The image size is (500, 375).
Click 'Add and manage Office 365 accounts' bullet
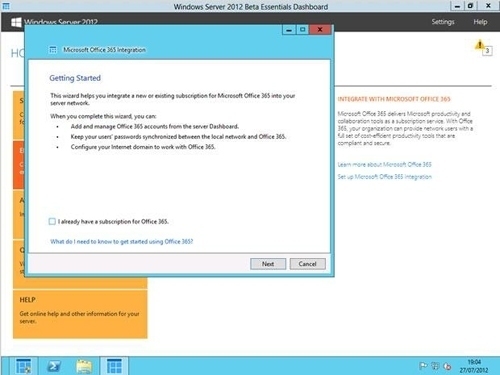pos(155,127)
